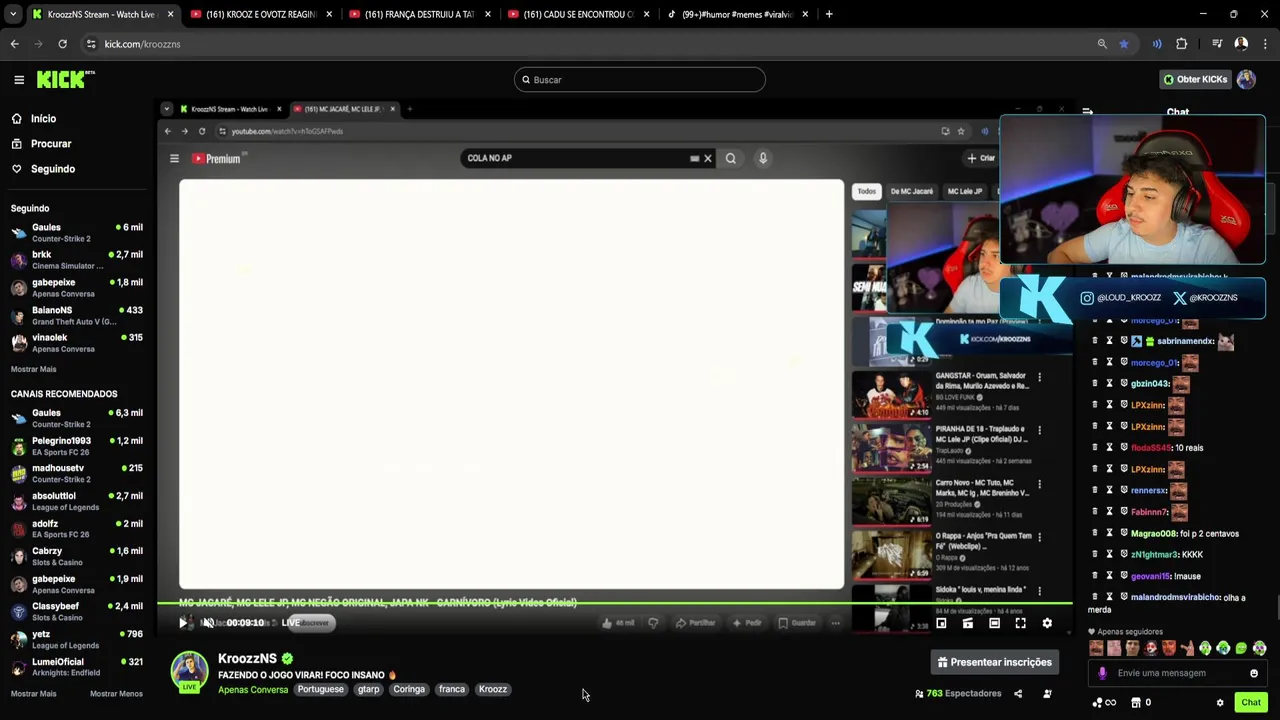Image resolution: width=1280 pixels, height=720 pixels.
Task: Toggle theater mode on the player
Action: pyautogui.click(x=994, y=623)
